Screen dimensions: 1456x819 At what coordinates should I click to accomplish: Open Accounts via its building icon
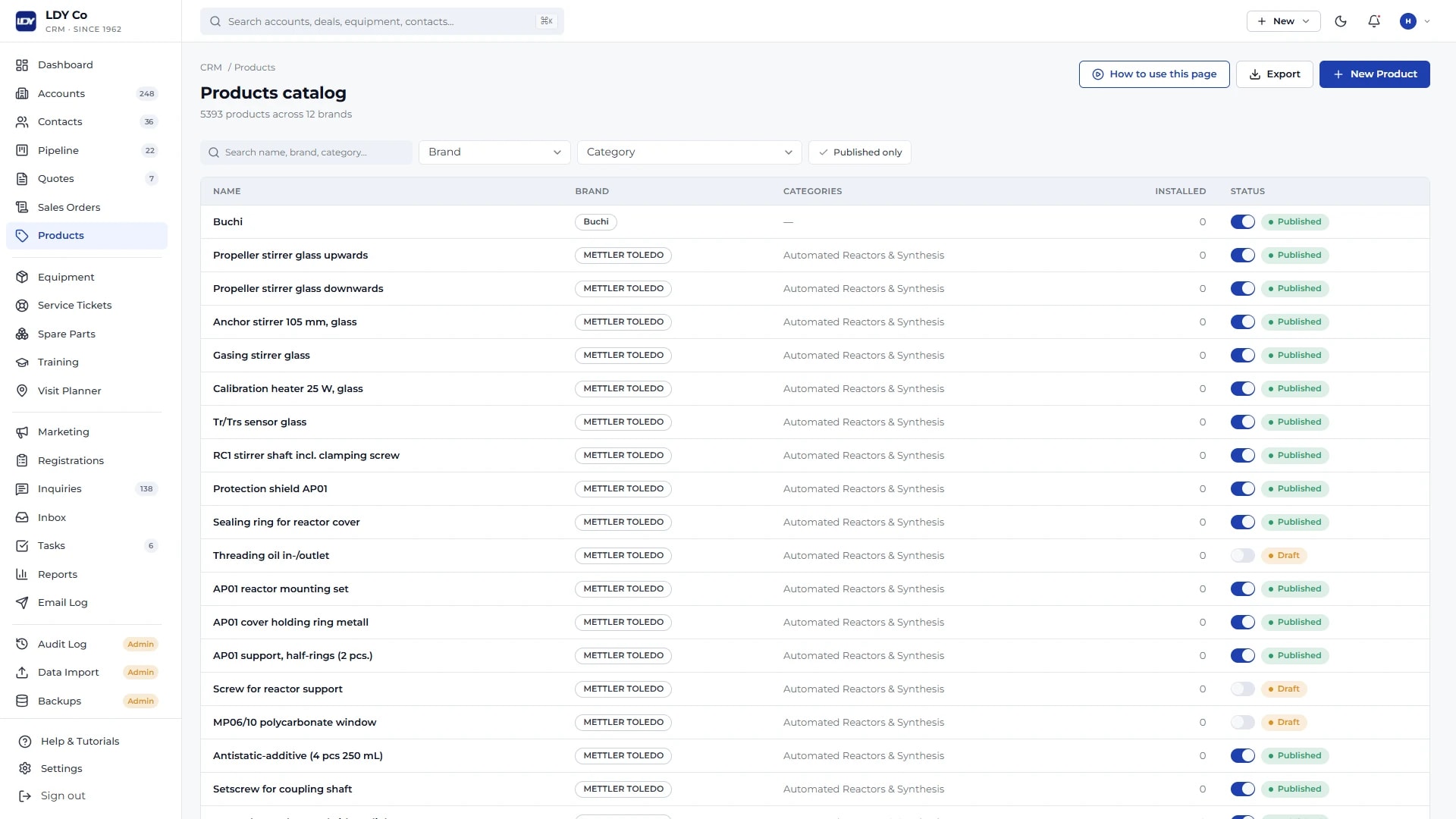click(22, 93)
